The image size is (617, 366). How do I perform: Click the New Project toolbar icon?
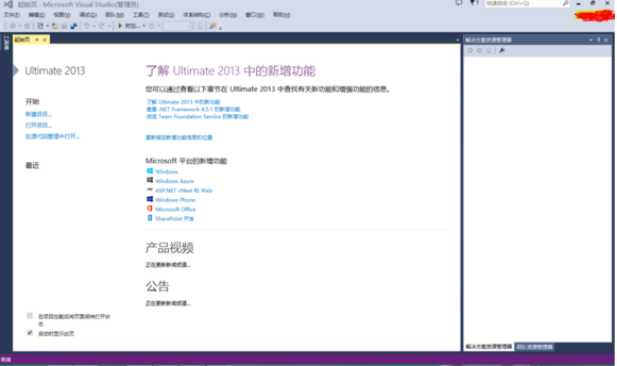click(40, 26)
